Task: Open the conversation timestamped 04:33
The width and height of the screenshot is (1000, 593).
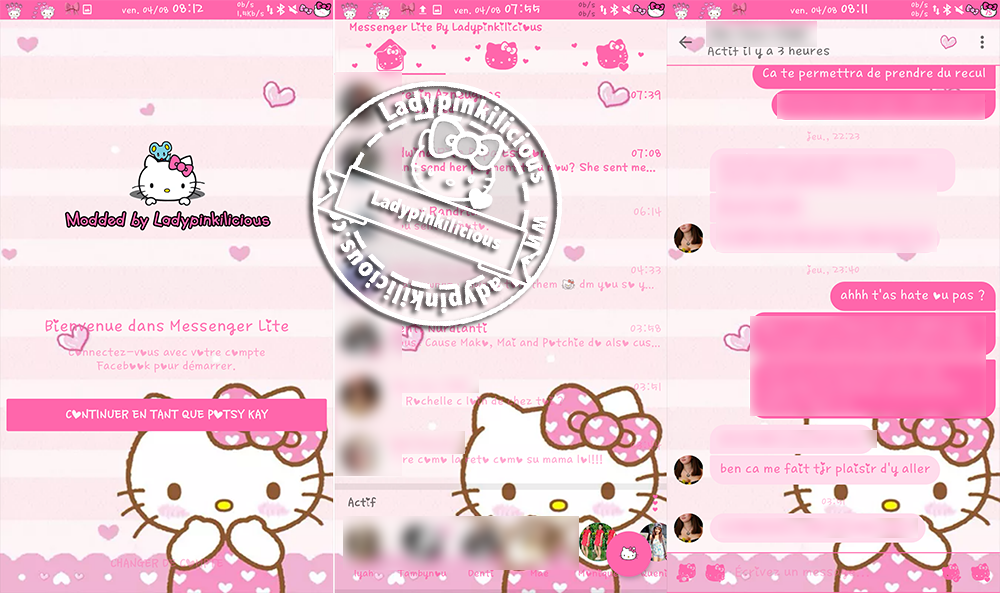Action: (501, 277)
